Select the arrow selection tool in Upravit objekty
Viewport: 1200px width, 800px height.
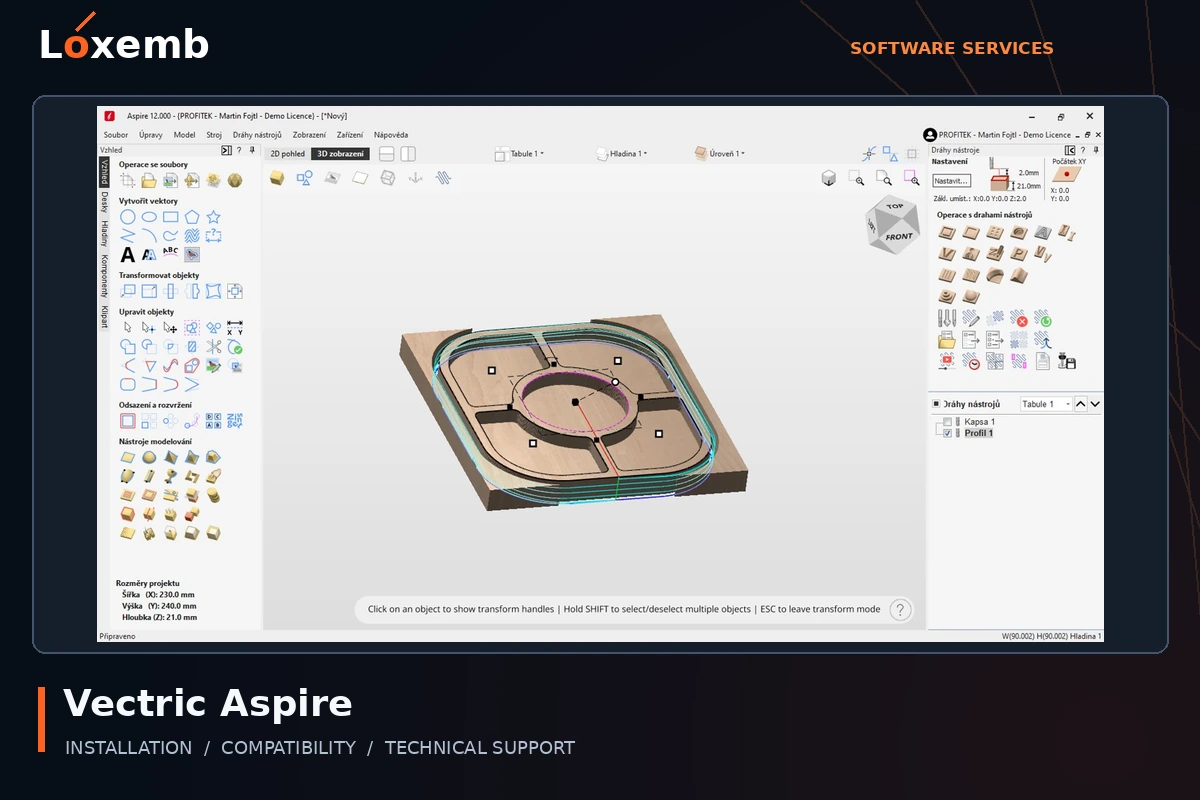128,327
